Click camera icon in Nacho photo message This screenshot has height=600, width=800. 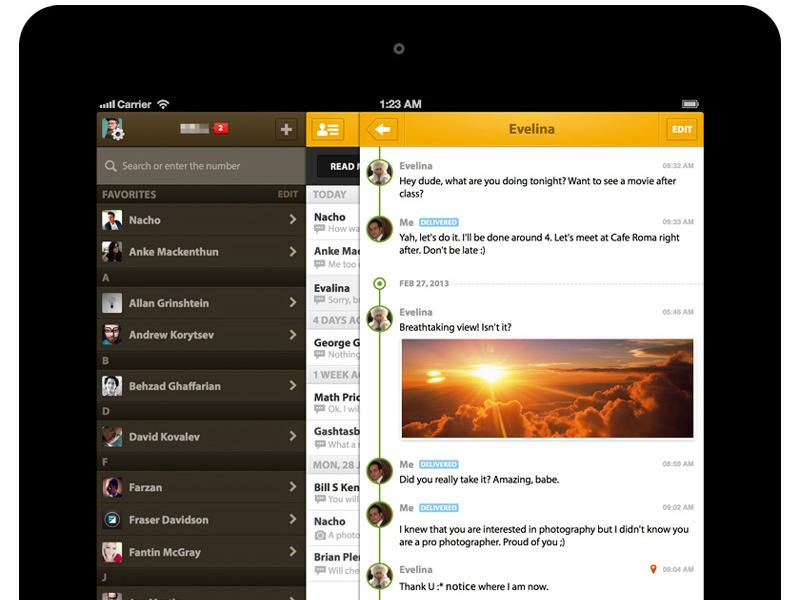click(320, 535)
